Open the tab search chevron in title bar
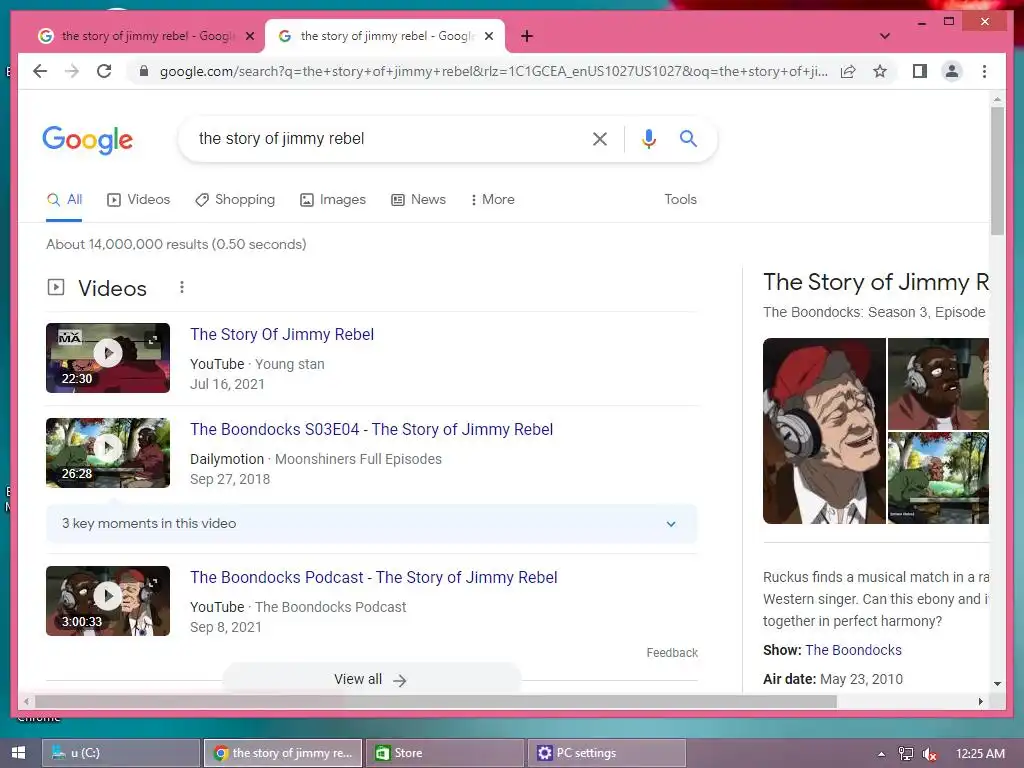 [885, 36]
